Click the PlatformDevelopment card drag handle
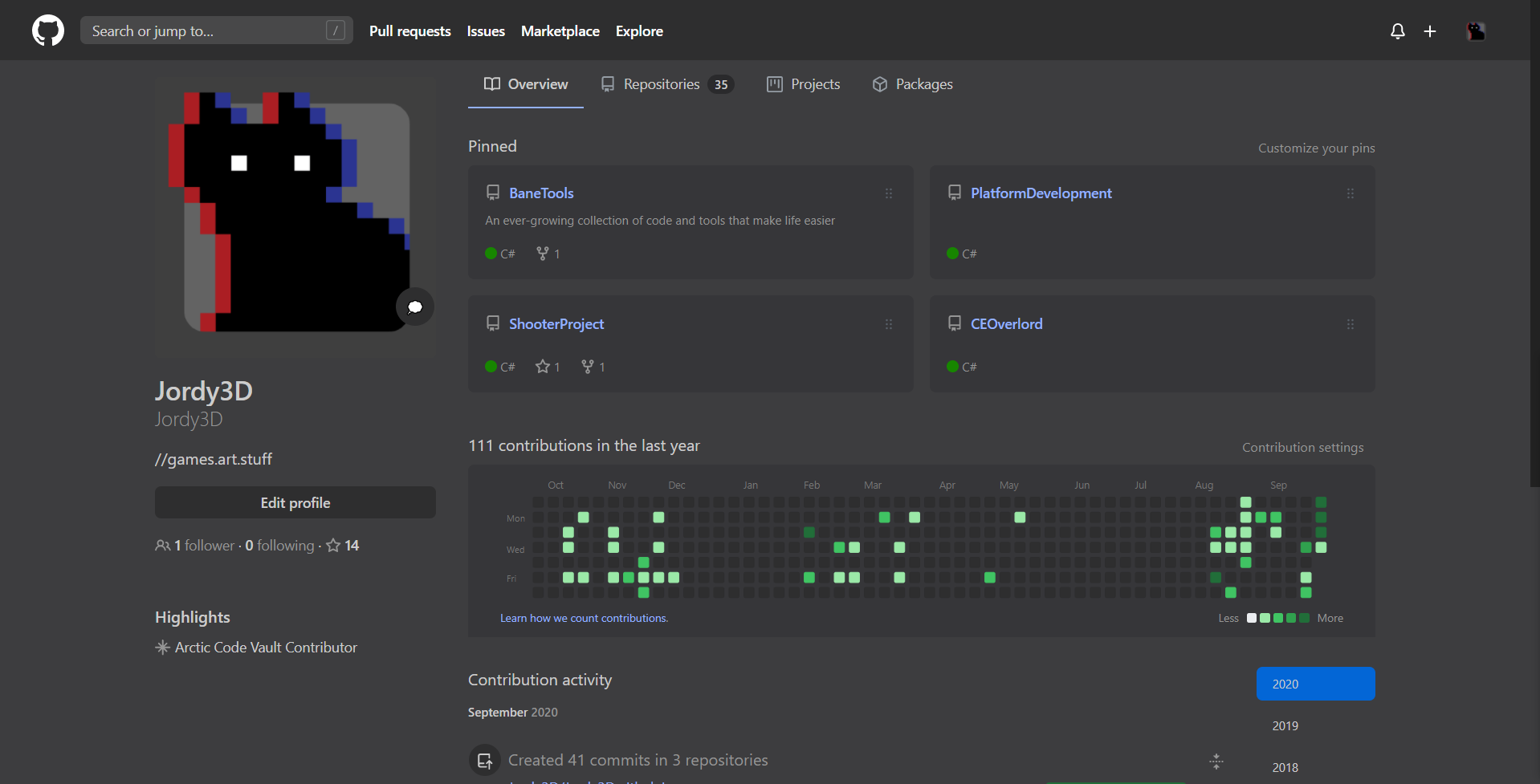1540x784 pixels. coord(1351,193)
